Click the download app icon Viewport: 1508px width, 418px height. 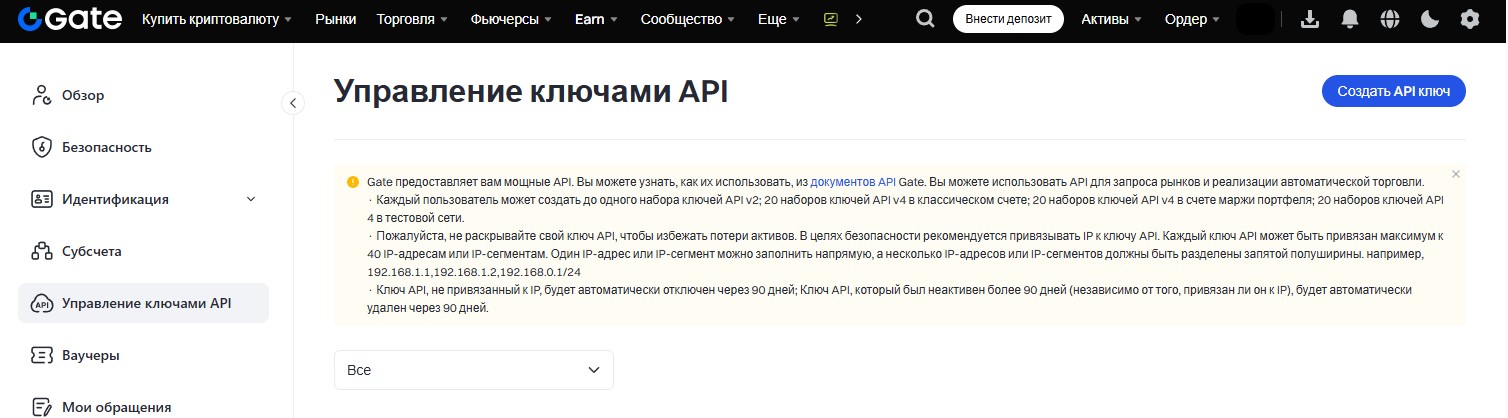click(x=1310, y=19)
